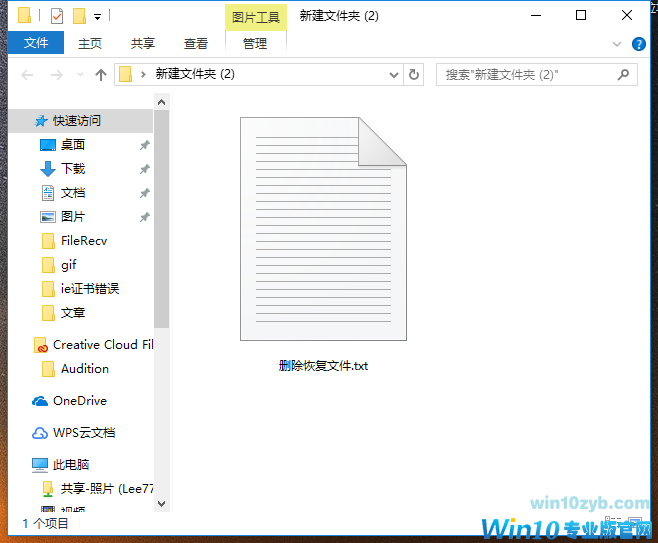Click the Properties icon in quick access toolbar

coord(56,16)
